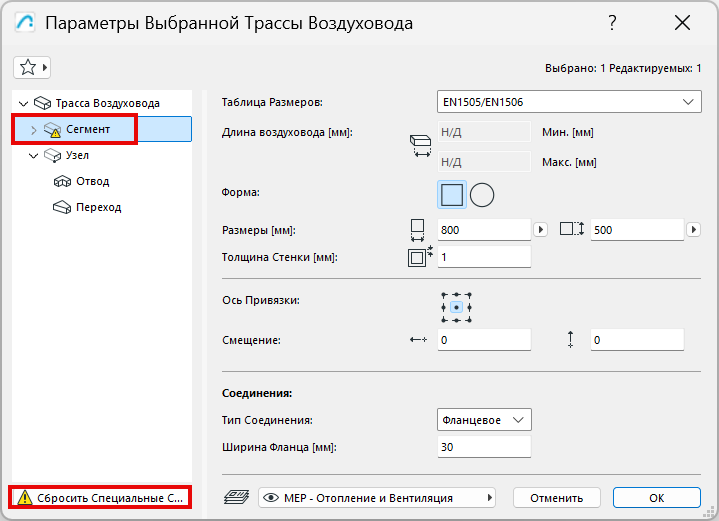Select center anchor point of Ось Привязки

pyautogui.click(x=456, y=307)
